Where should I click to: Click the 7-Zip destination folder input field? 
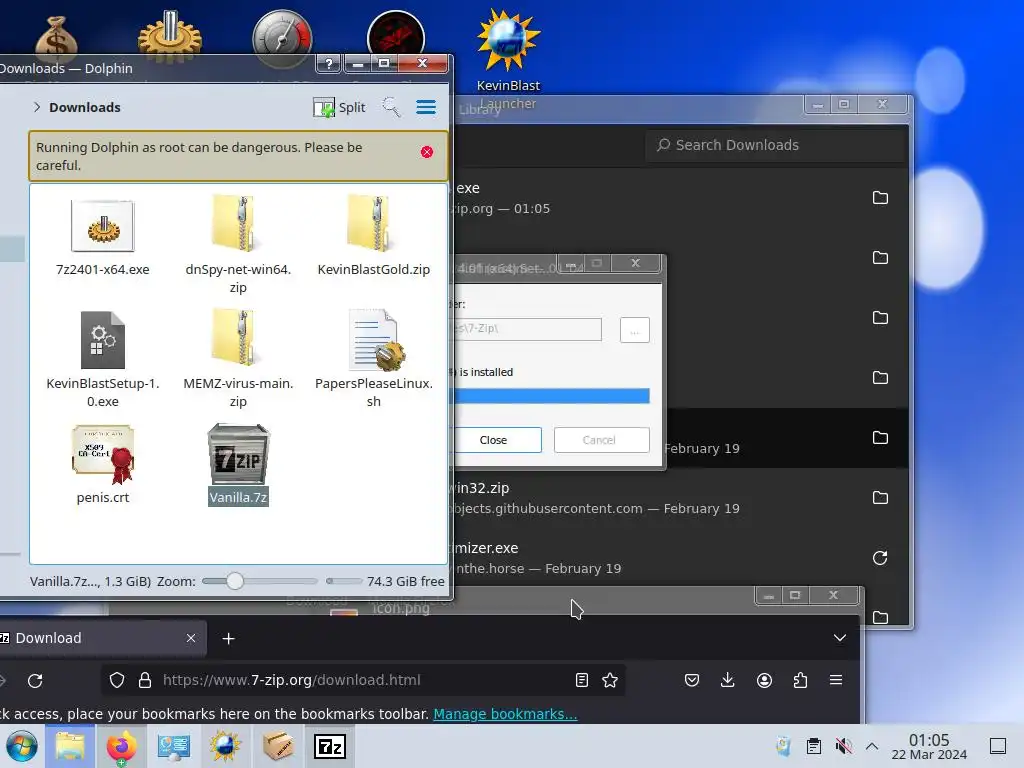[527, 329]
